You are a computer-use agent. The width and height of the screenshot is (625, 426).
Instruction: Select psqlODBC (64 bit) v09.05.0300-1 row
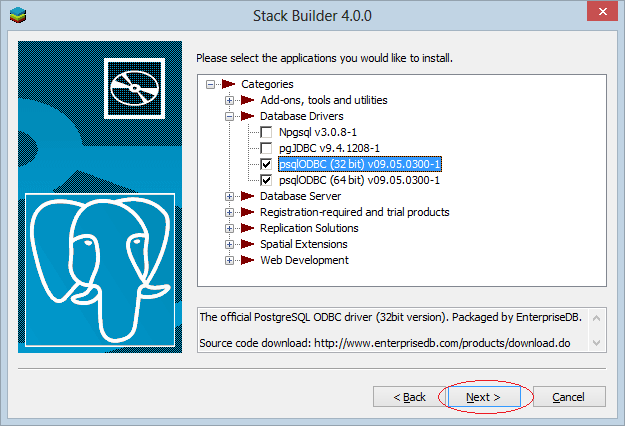[359, 180]
